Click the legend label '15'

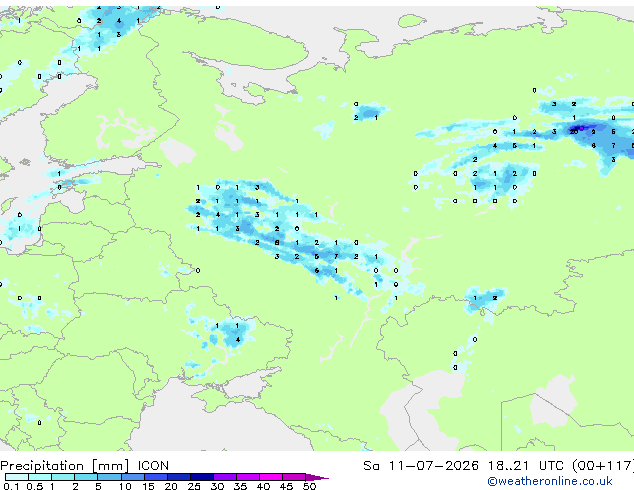[148, 486]
